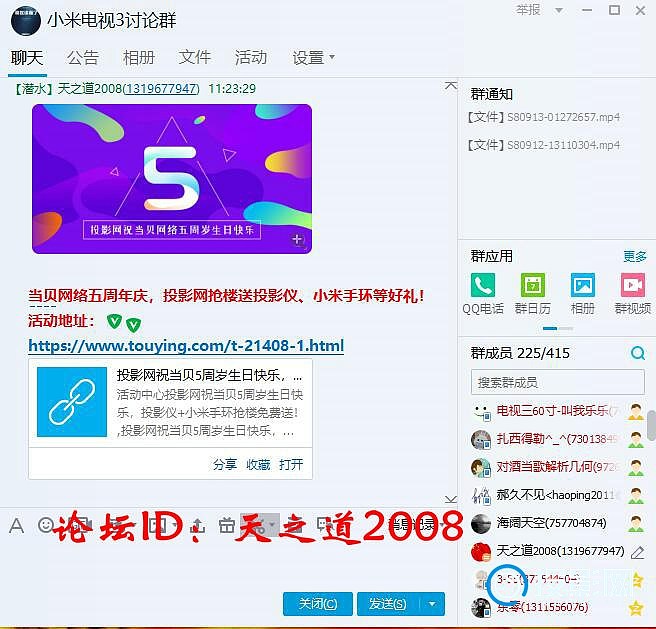Screen dimensions: 656x629
Task: Launch QQ电话 group app
Action: click(x=482, y=294)
